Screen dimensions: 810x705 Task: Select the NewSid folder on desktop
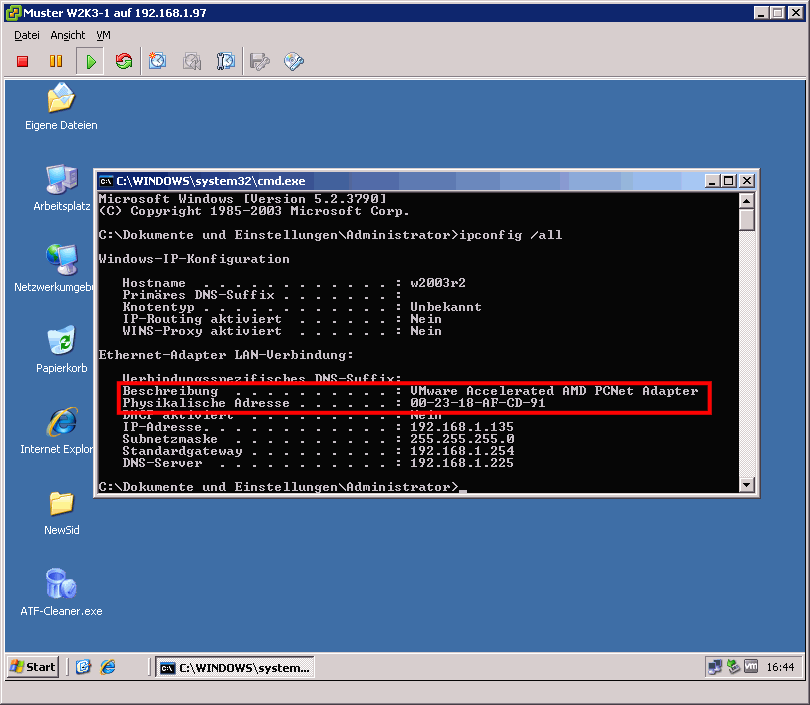(61, 504)
